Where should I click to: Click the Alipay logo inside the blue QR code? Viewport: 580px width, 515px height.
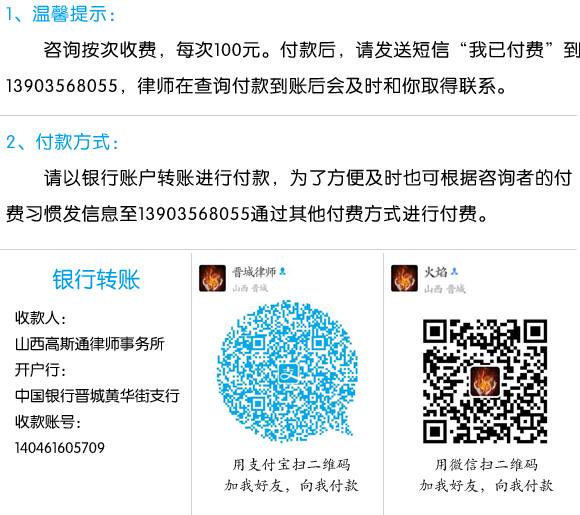coord(290,373)
